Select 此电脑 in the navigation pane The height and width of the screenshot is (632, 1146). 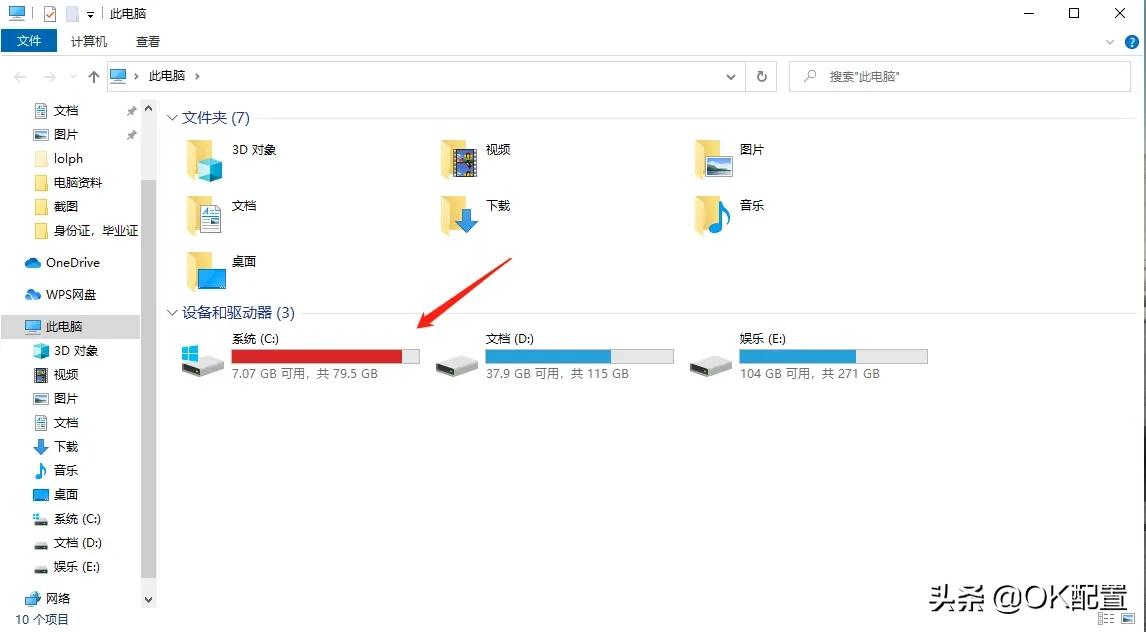pos(70,327)
